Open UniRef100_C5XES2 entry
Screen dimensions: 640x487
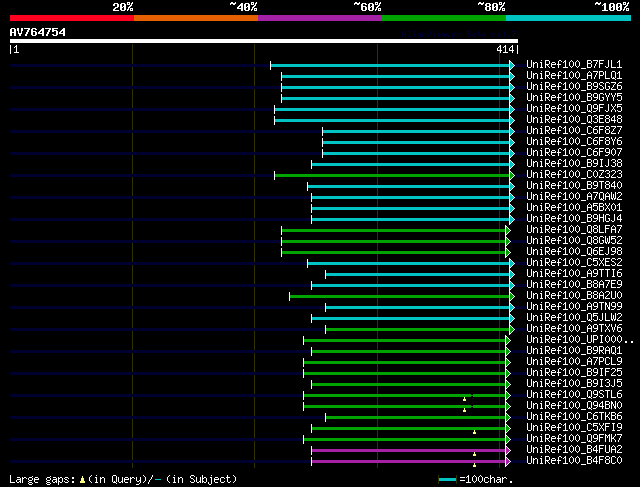(x=574, y=263)
